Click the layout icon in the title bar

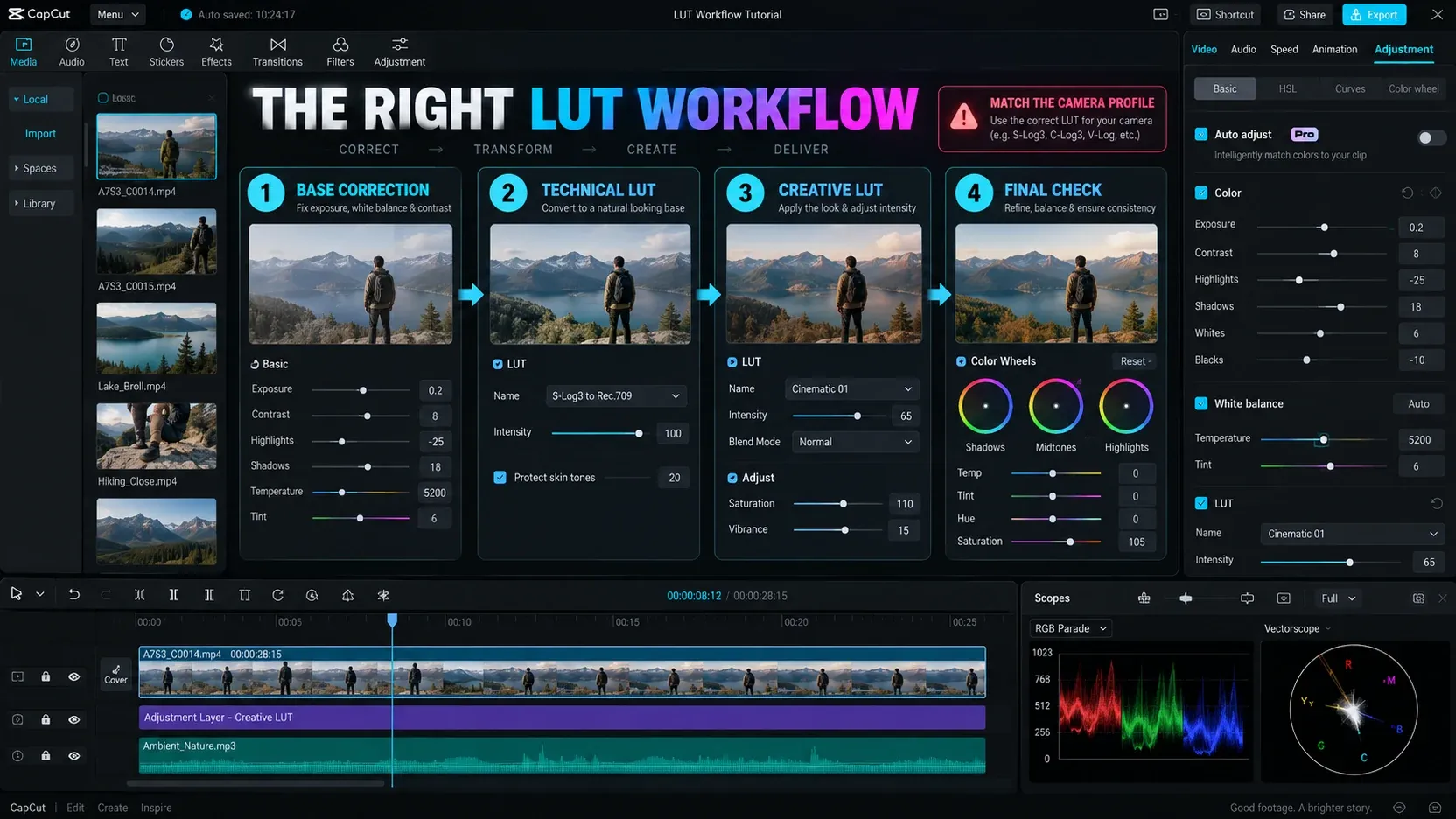coord(1161,14)
